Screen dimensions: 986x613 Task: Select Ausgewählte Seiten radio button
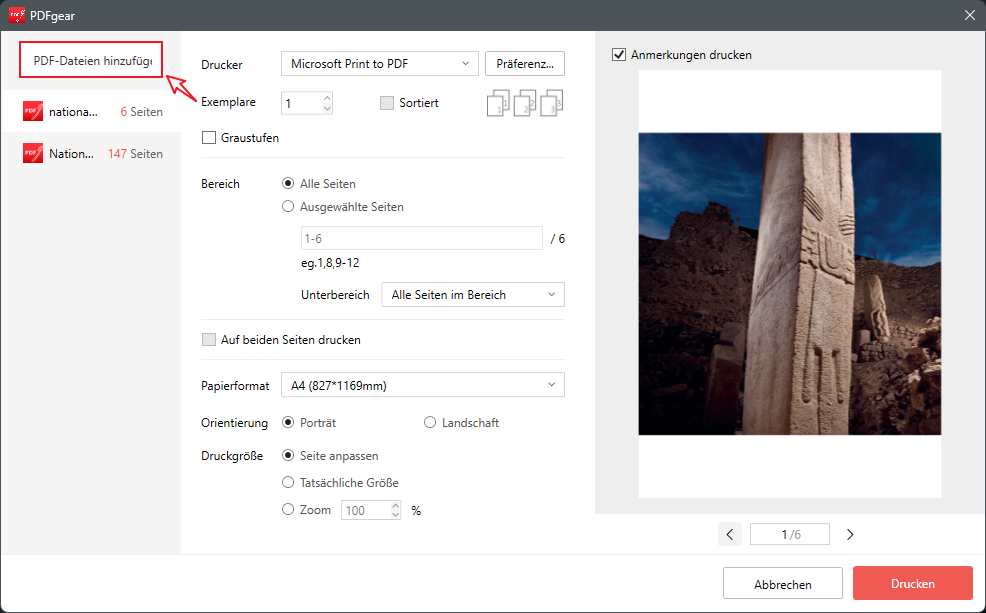289,207
